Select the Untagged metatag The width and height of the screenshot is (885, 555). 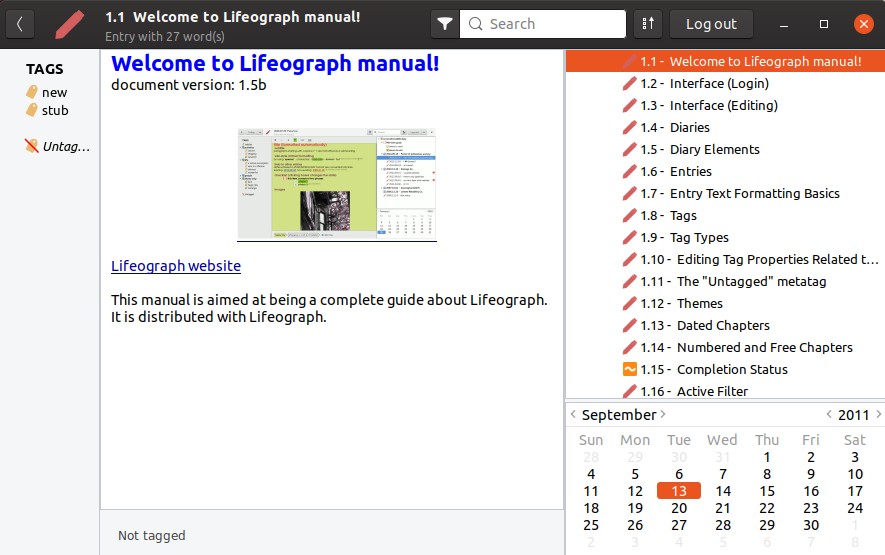coord(58,147)
